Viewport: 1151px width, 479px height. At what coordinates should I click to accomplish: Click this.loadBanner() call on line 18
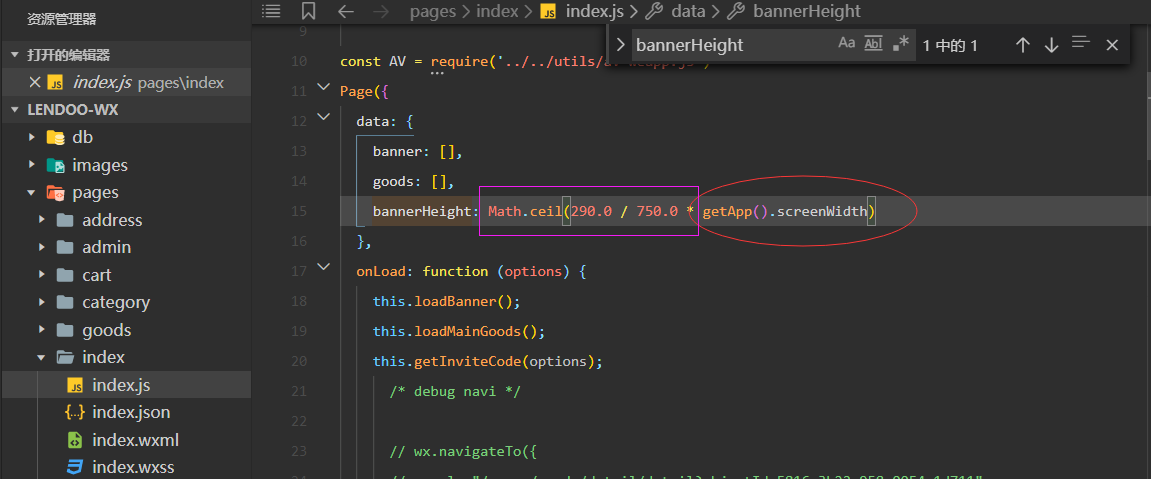[446, 301]
